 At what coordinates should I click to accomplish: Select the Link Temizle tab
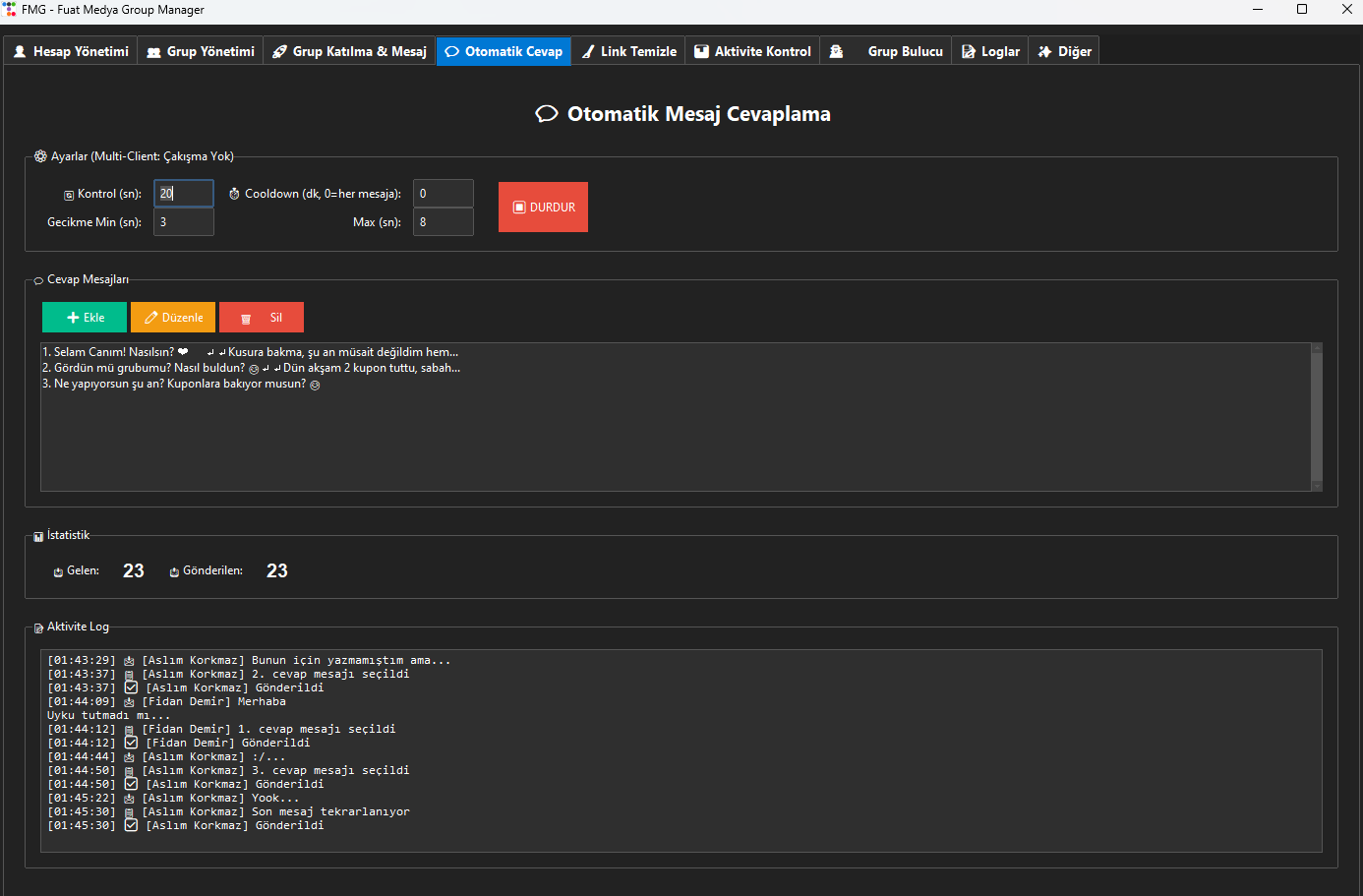(628, 51)
